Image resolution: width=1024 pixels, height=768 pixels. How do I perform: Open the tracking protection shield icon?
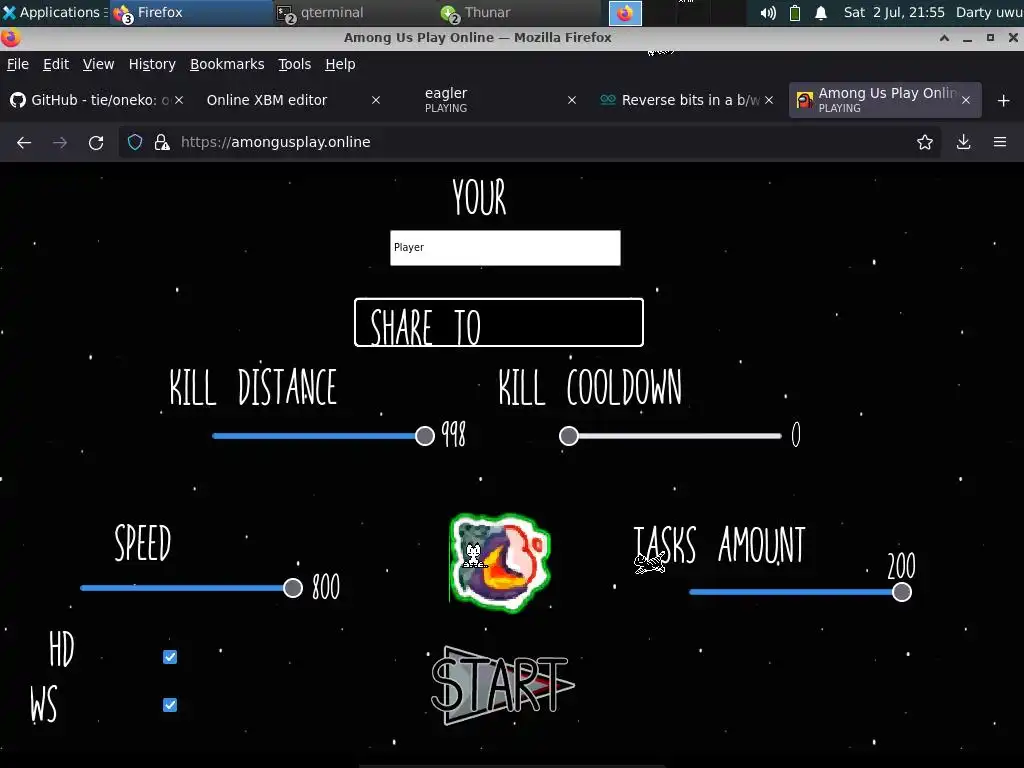point(135,142)
